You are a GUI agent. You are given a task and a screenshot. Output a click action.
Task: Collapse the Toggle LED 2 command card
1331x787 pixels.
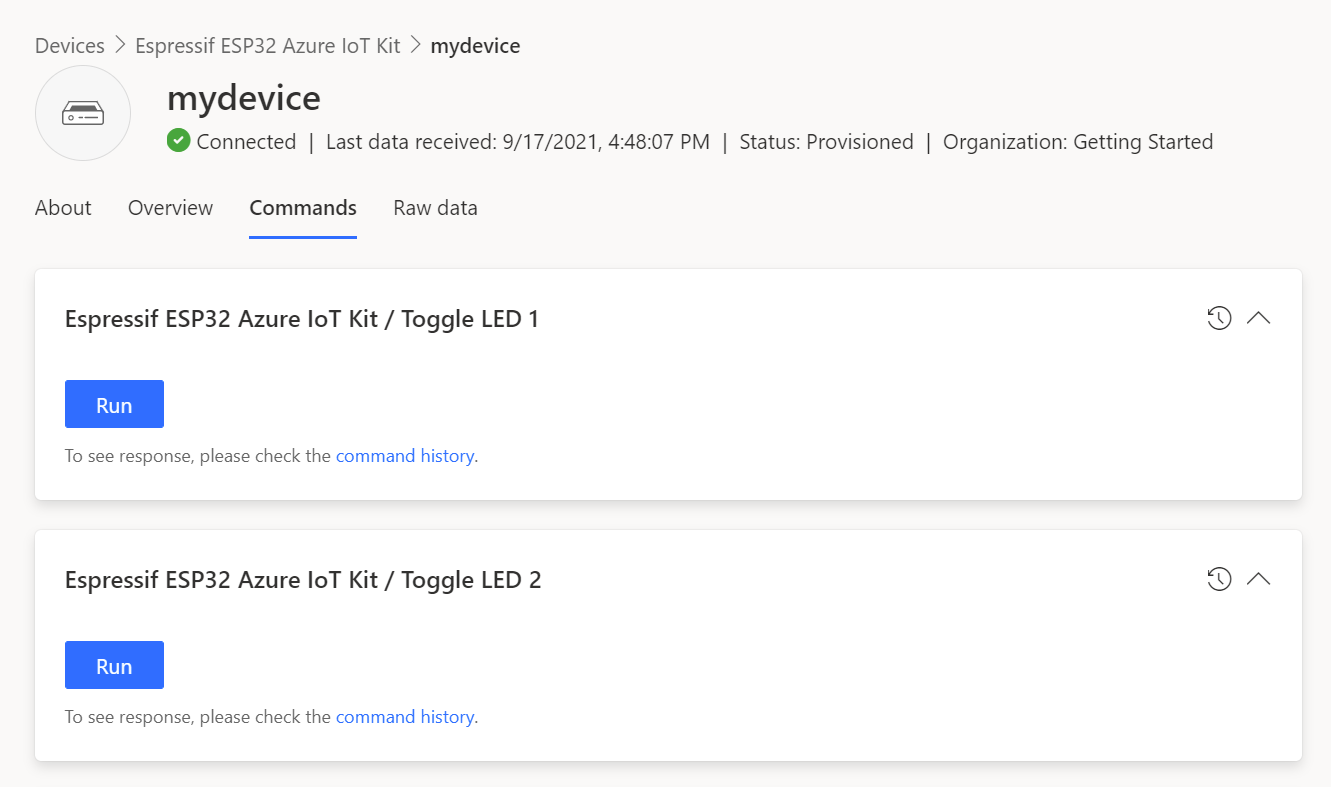pos(1259,580)
